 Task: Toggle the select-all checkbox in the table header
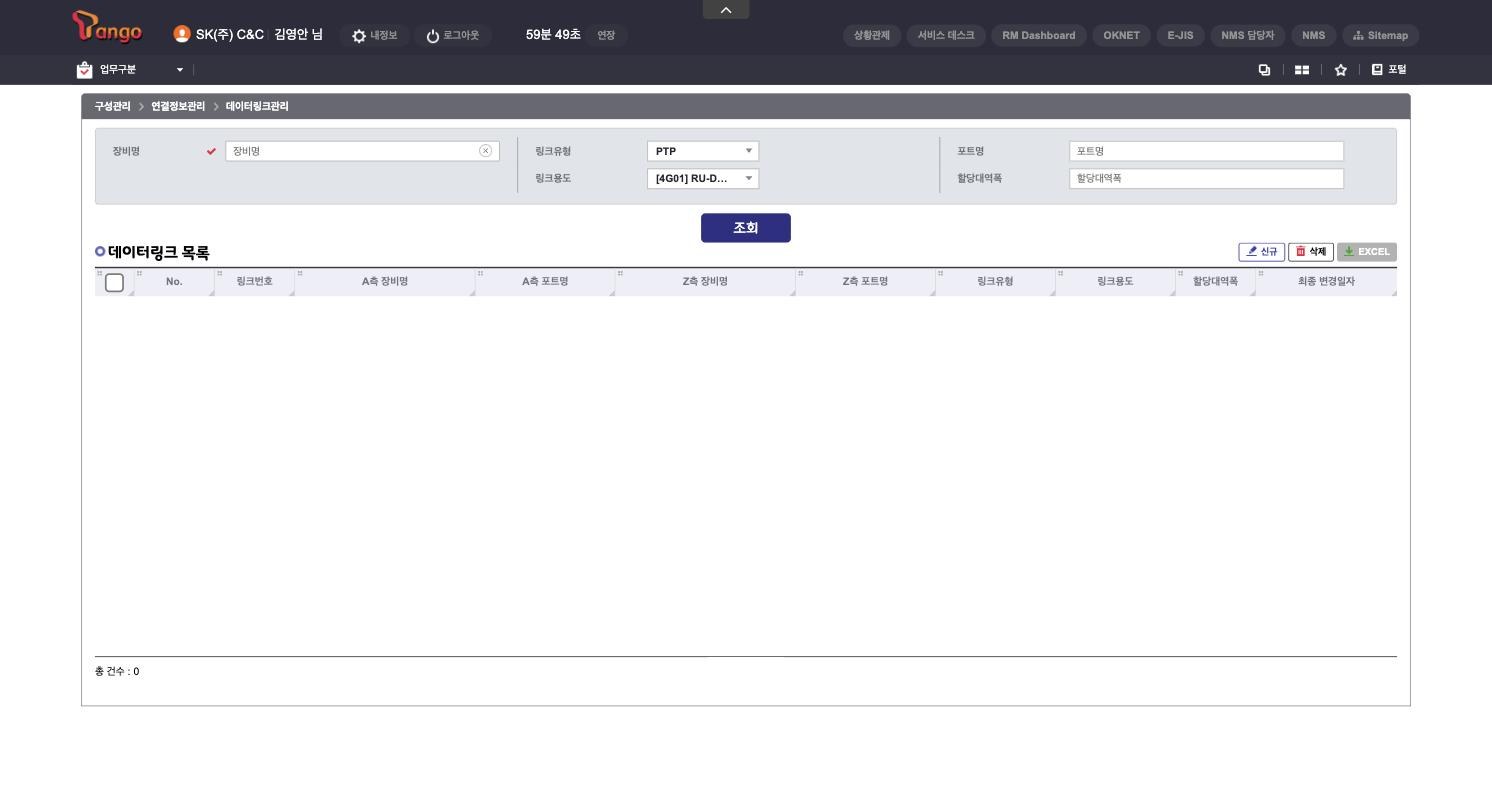(x=114, y=282)
